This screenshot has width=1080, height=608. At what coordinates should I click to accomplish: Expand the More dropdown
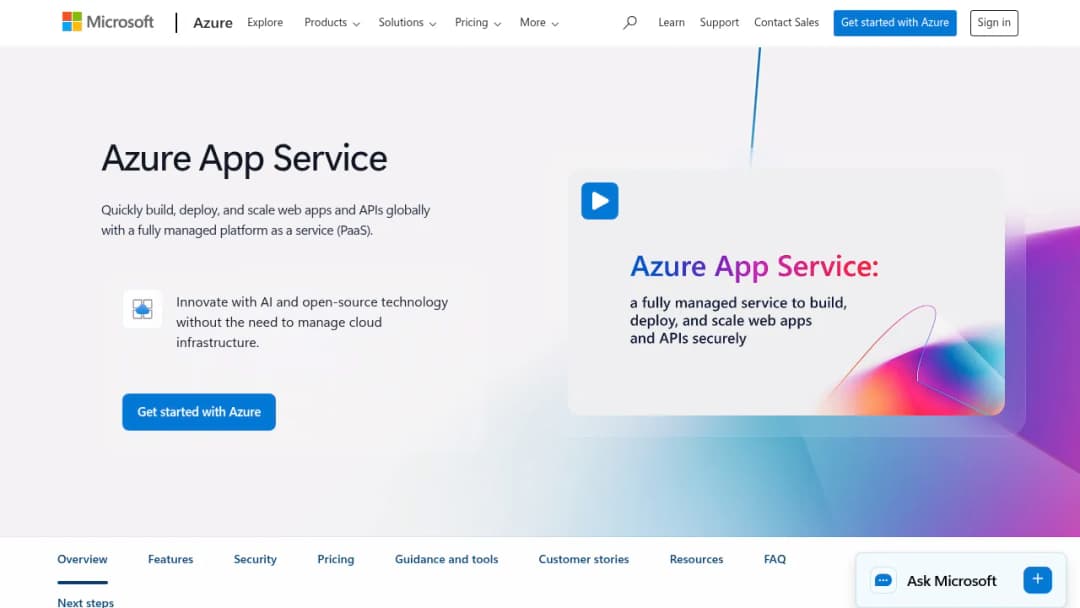click(x=539, y=23)
